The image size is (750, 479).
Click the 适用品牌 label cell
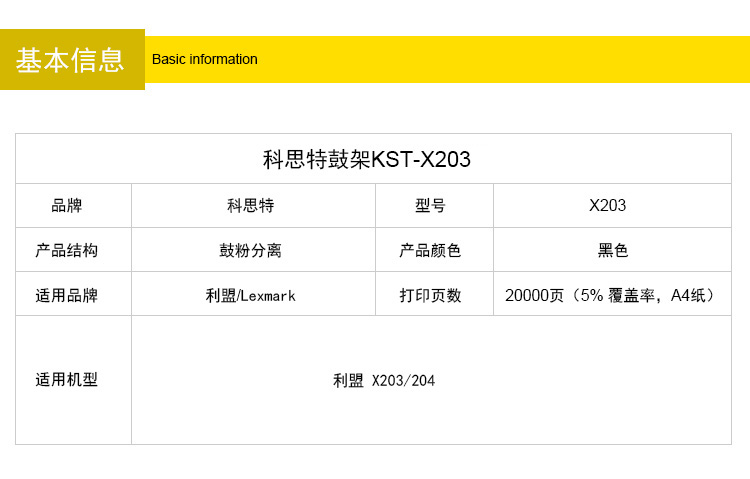point(67,295)
